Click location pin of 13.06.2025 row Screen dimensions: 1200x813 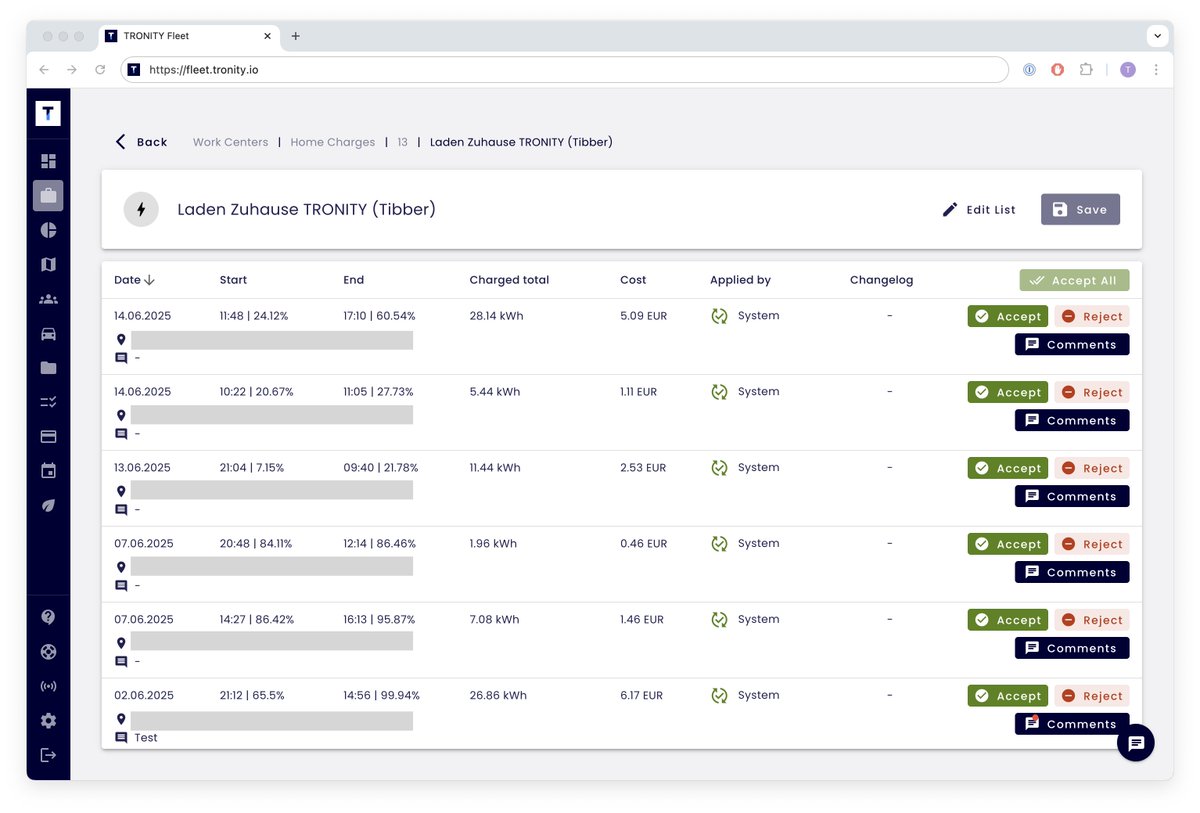pyautogui.click(x=121, y=491)
